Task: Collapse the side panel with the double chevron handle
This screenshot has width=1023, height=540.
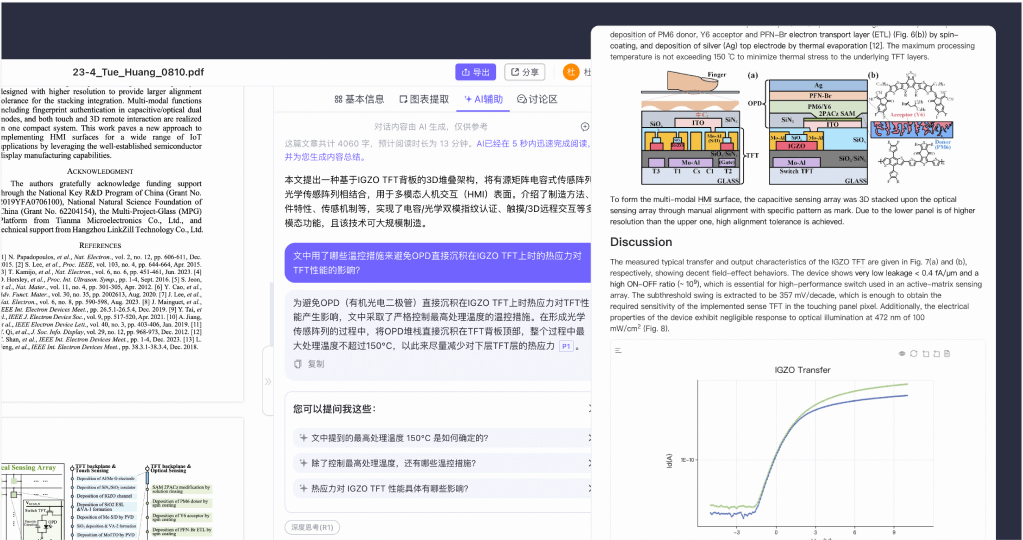Action: pyautogui.click(x=267, y=381)
